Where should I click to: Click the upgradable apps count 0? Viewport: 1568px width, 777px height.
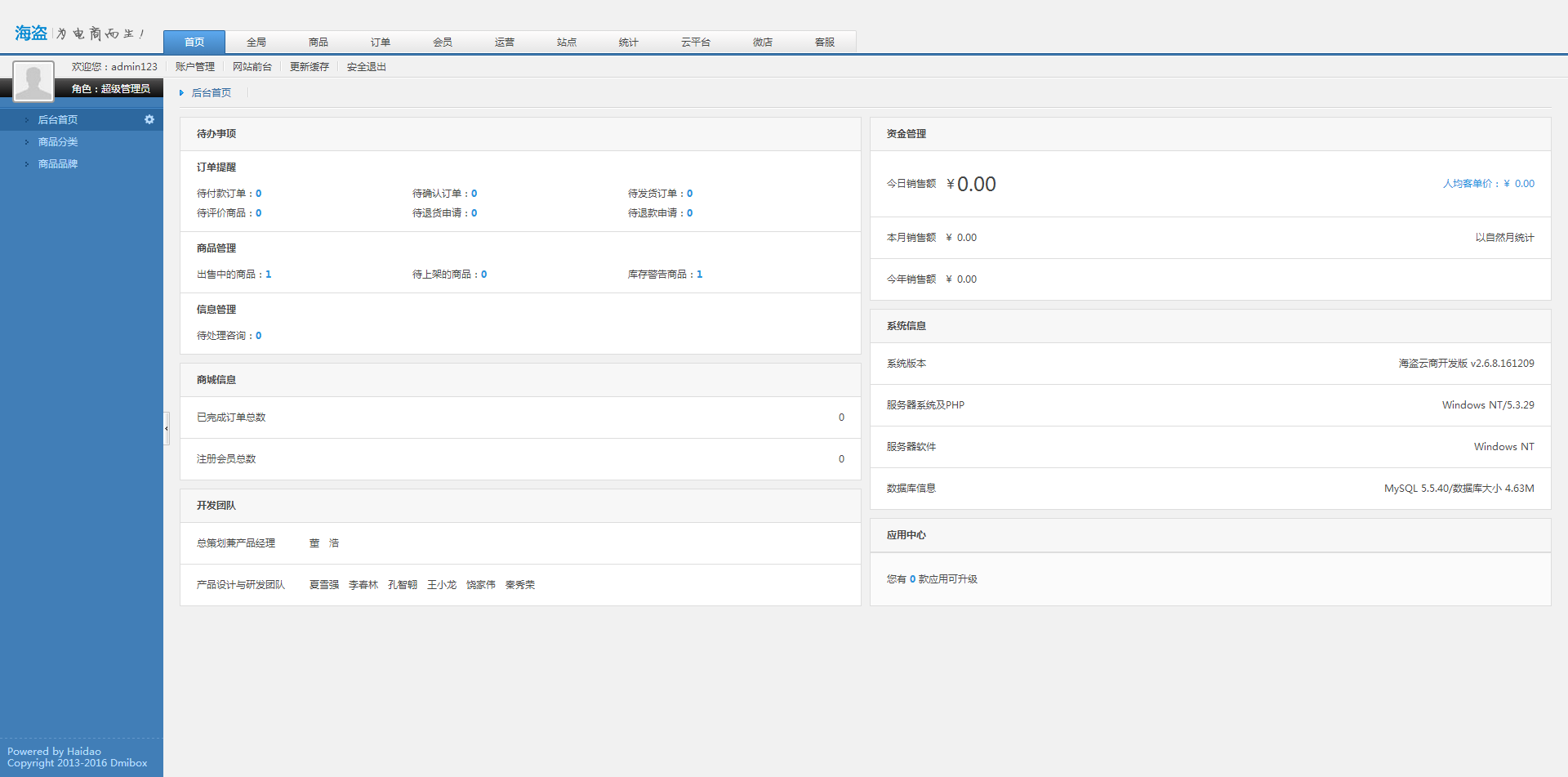pyautogui.click(x=912, y=579)
